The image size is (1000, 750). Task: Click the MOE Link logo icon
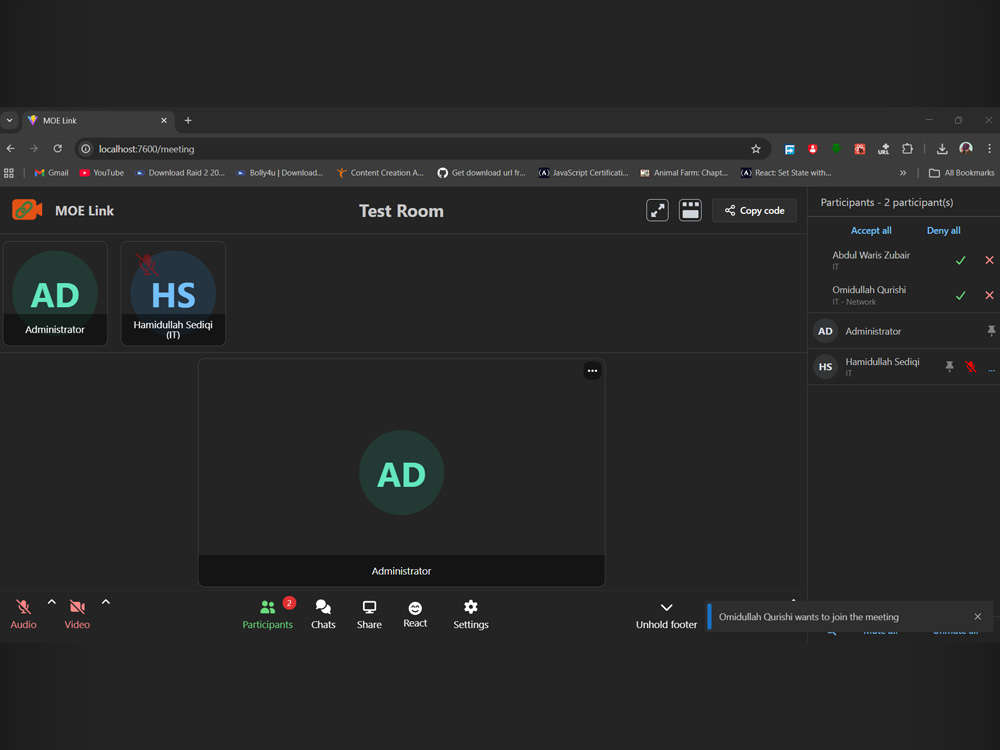[x=27, y=210]
